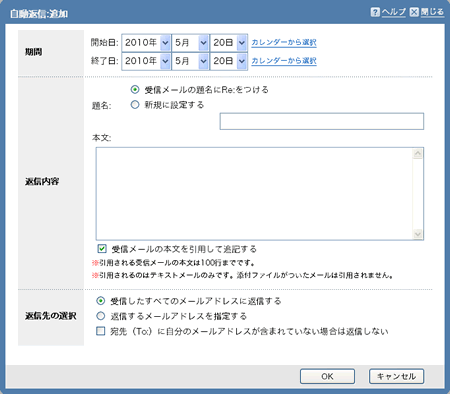Open the ヘルプ help icon
Viewport: 450px width, 394px height.
[375, 12]
